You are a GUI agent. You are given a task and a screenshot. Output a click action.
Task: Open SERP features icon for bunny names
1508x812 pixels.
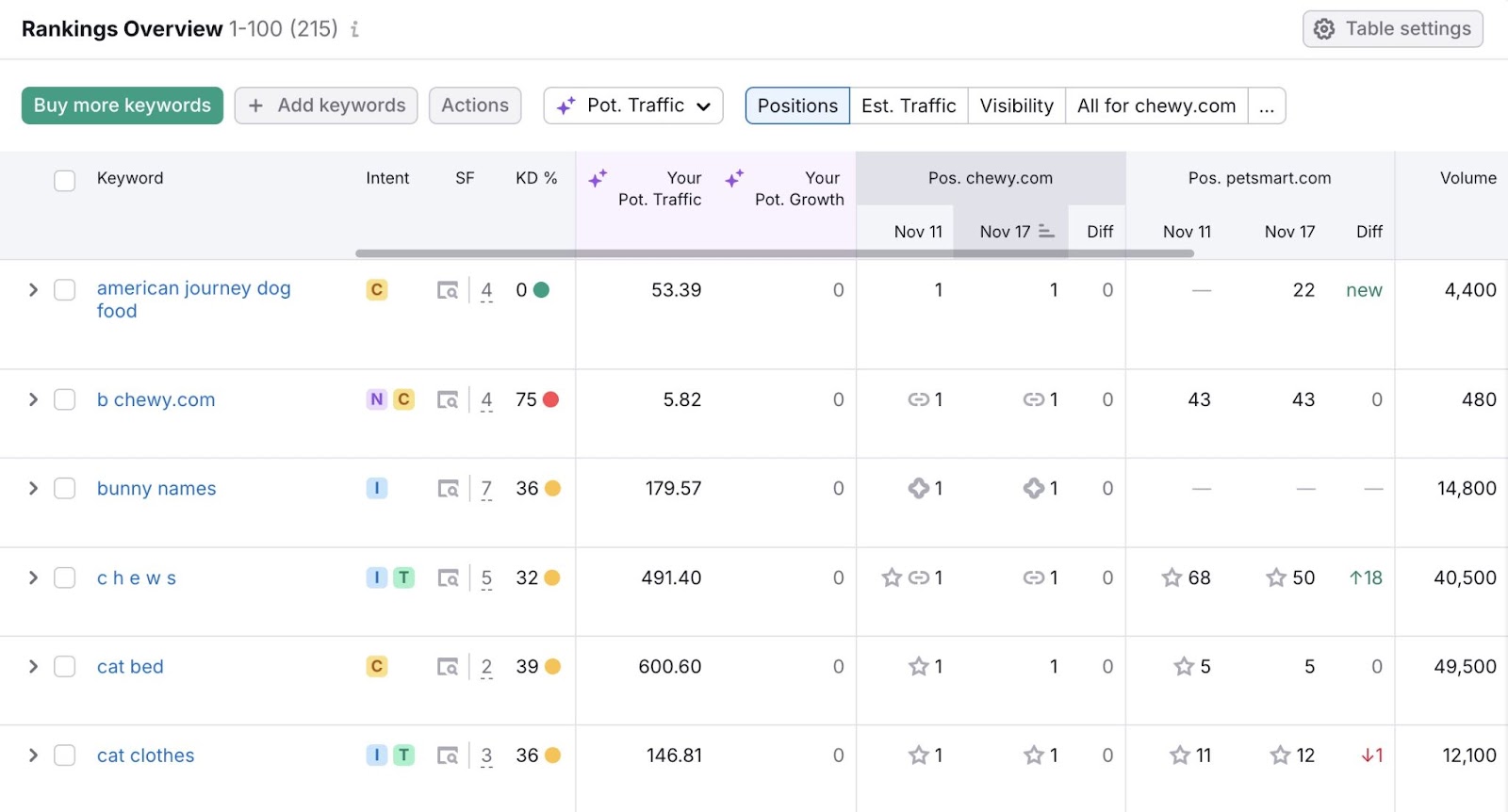click(x=448, y=489)
